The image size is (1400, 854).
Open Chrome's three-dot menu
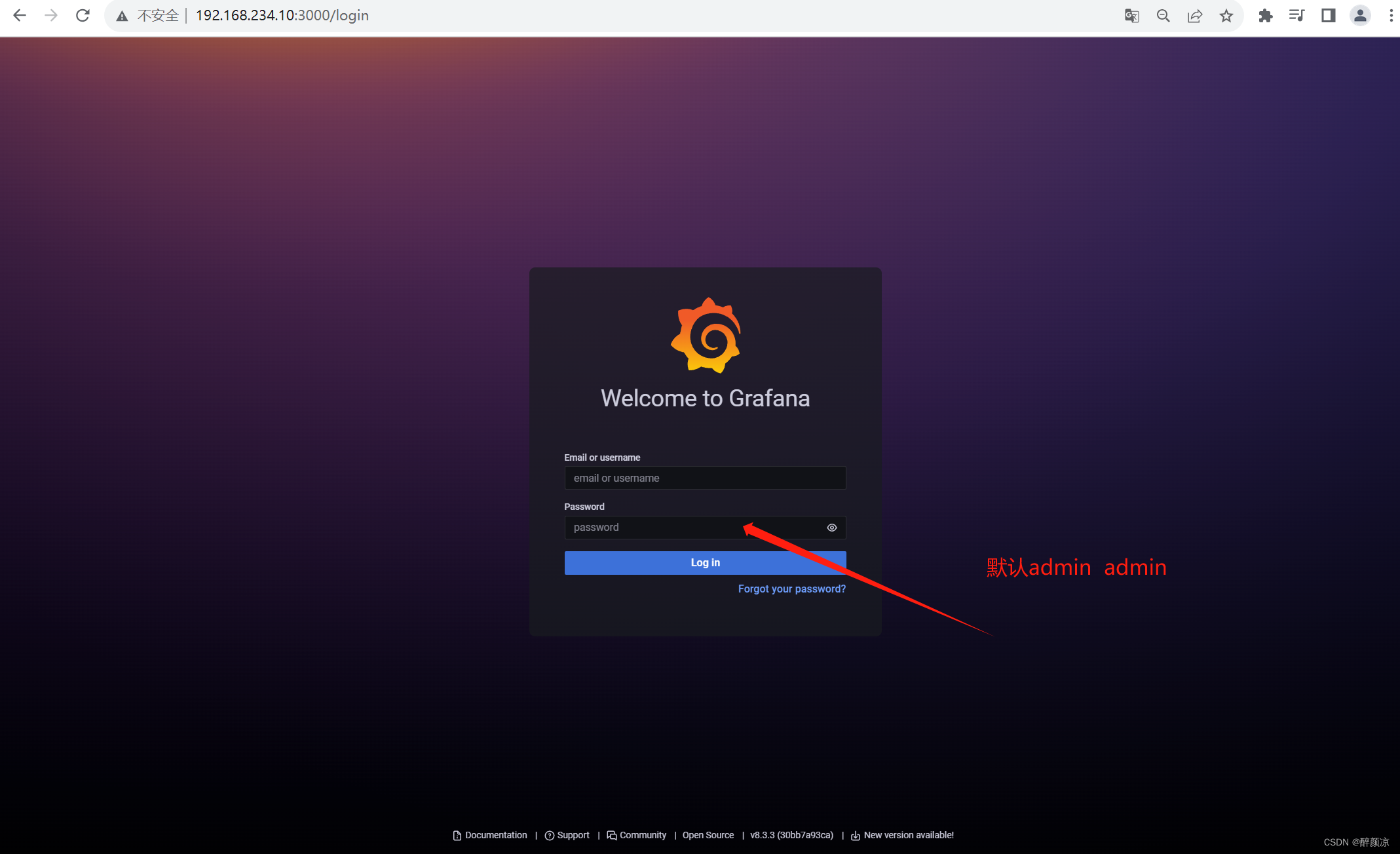tap(1391, 16)
